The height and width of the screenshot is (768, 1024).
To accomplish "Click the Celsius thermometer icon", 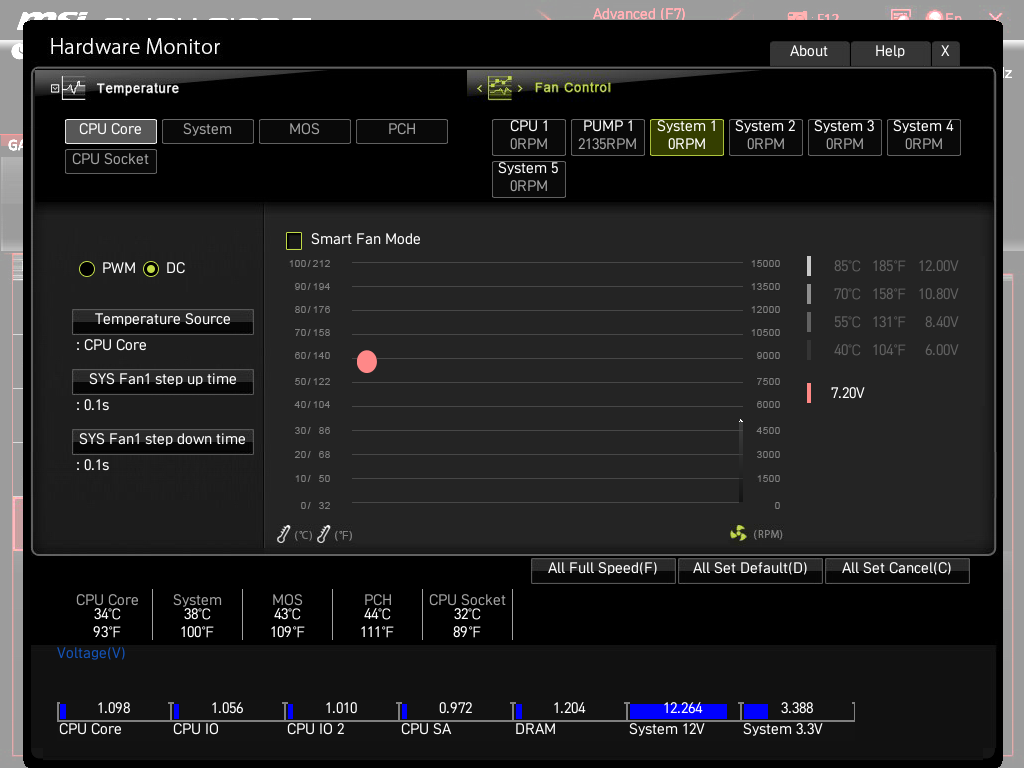I will (283, 534).
